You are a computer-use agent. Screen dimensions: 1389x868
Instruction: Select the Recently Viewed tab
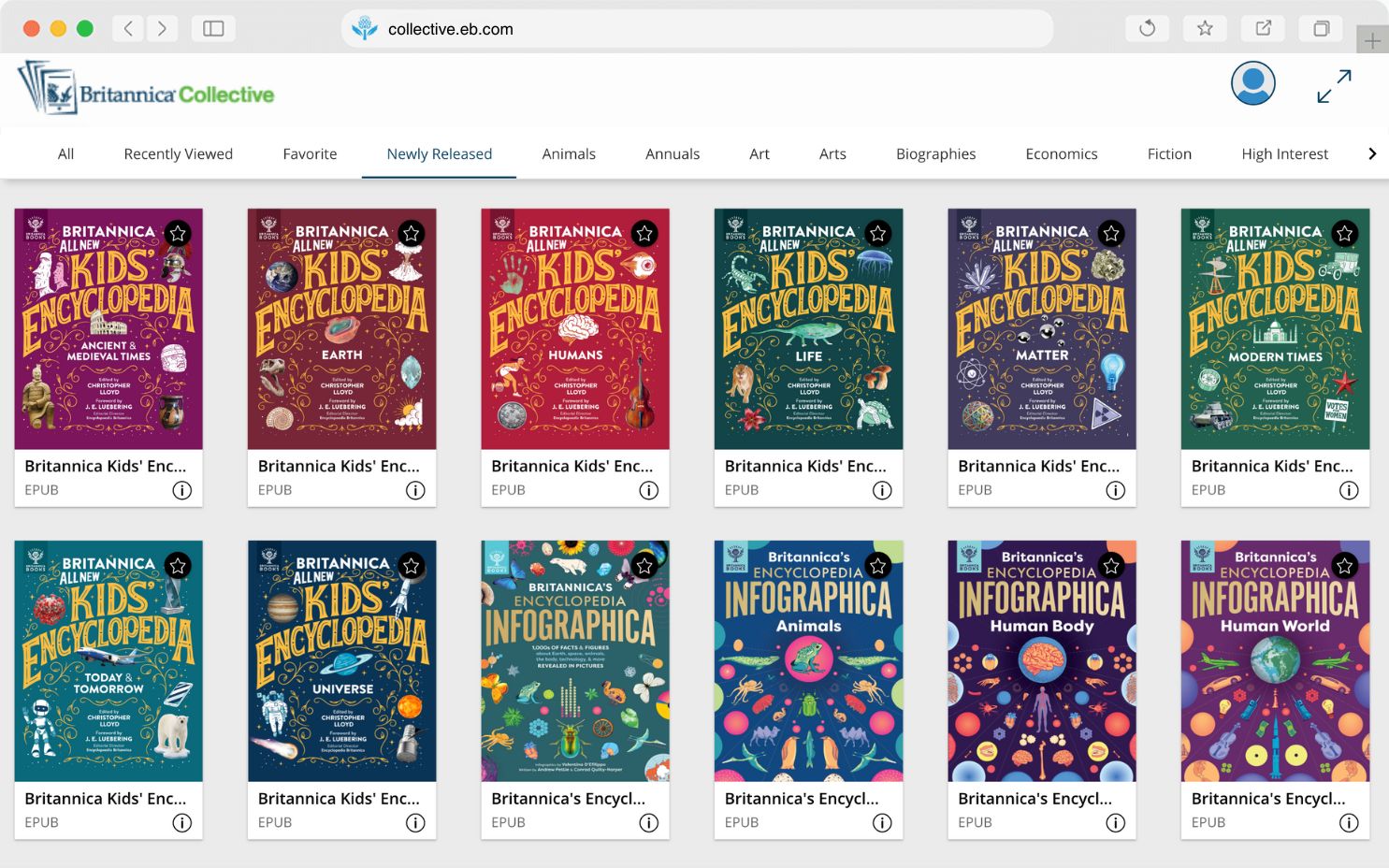pos(179,154)
